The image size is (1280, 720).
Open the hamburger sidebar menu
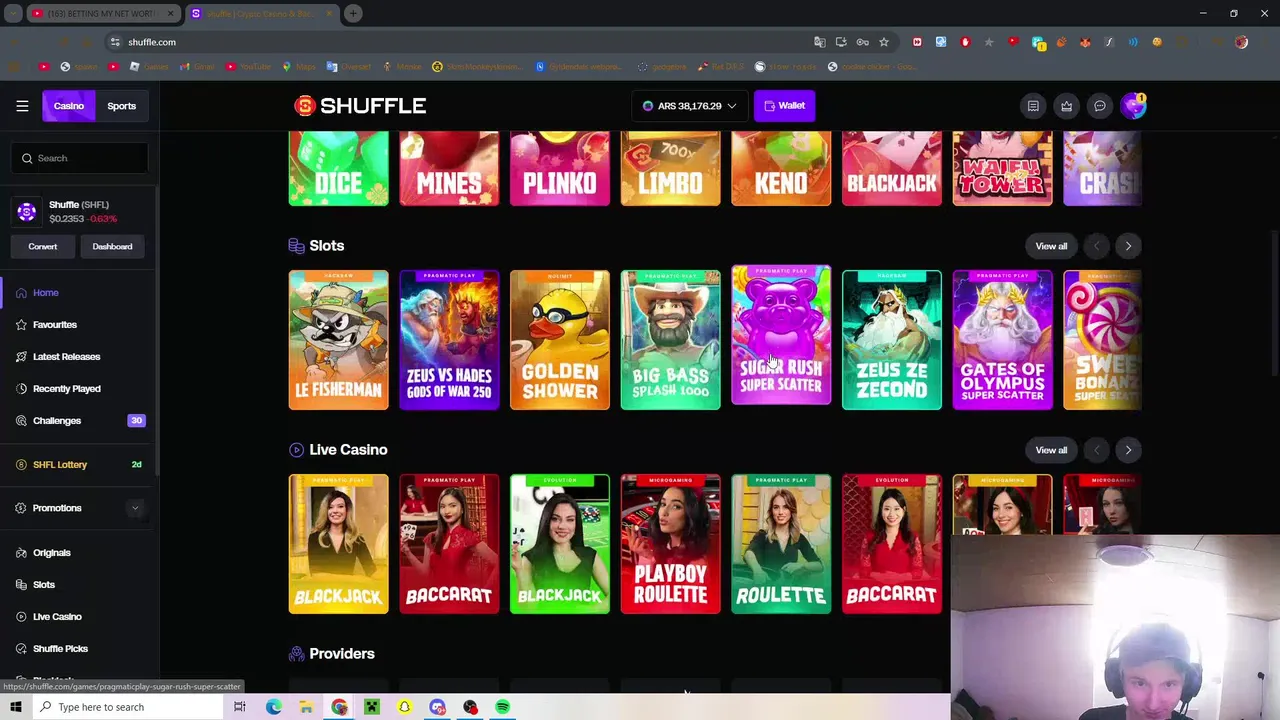tap(22, 106)
